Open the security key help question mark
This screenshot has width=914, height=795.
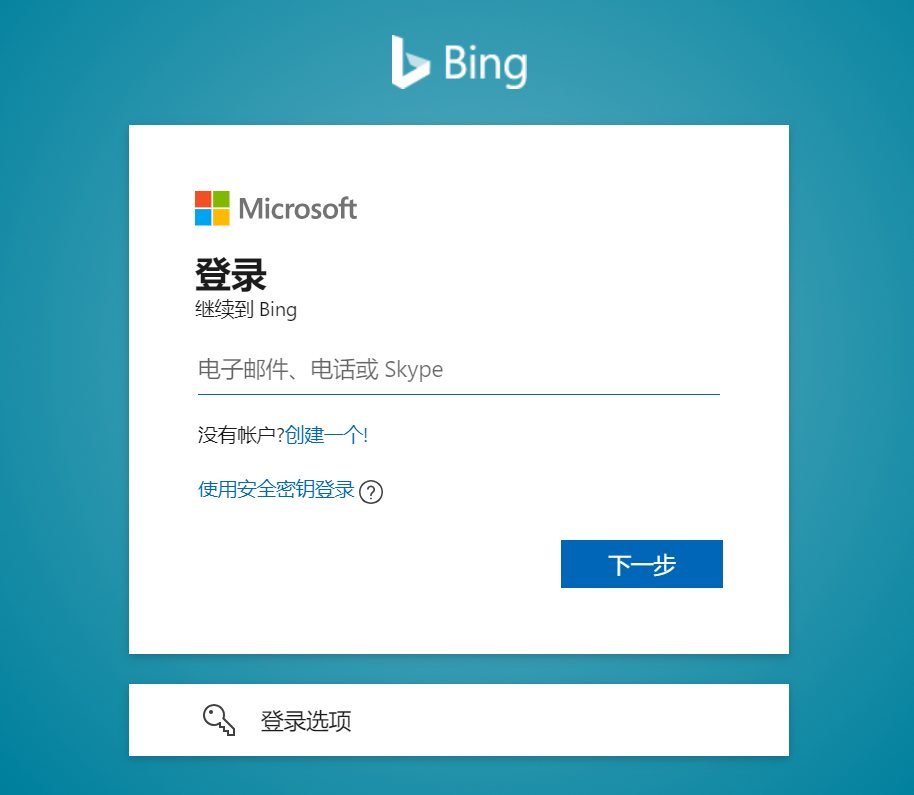(371, 492)
